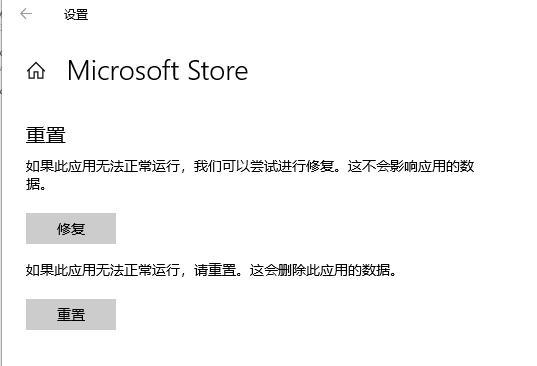
Task: Click the word Microsoft in the heading
Action: [123, 71]
